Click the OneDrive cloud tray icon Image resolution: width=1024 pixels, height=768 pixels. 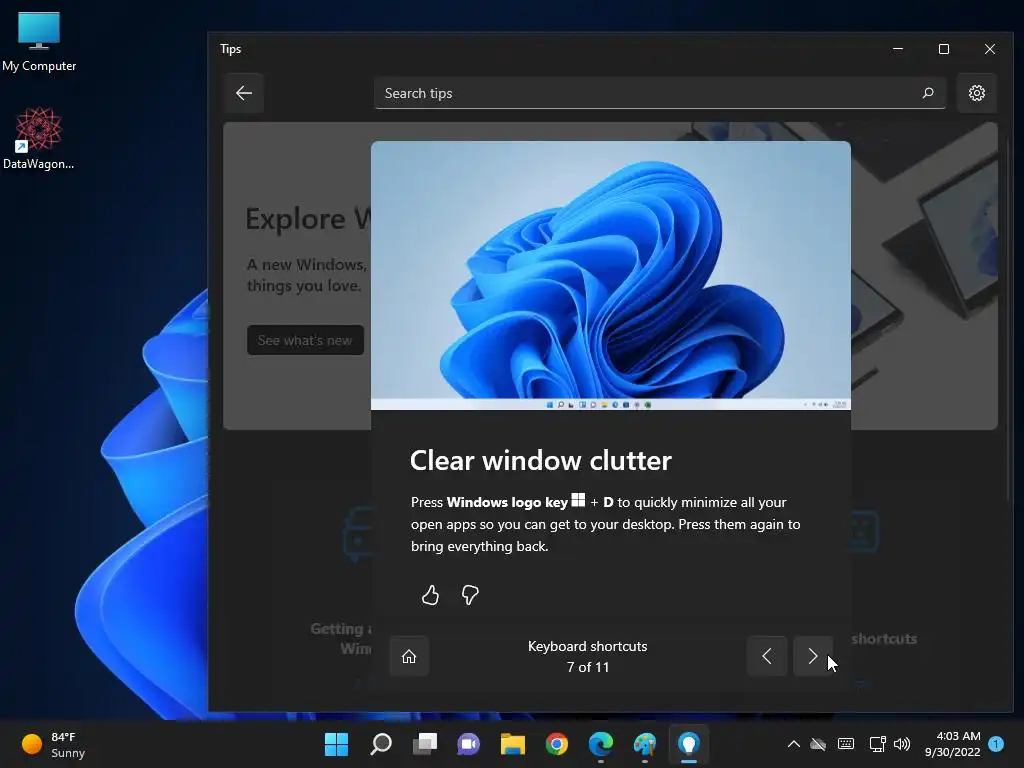[818, 744]
